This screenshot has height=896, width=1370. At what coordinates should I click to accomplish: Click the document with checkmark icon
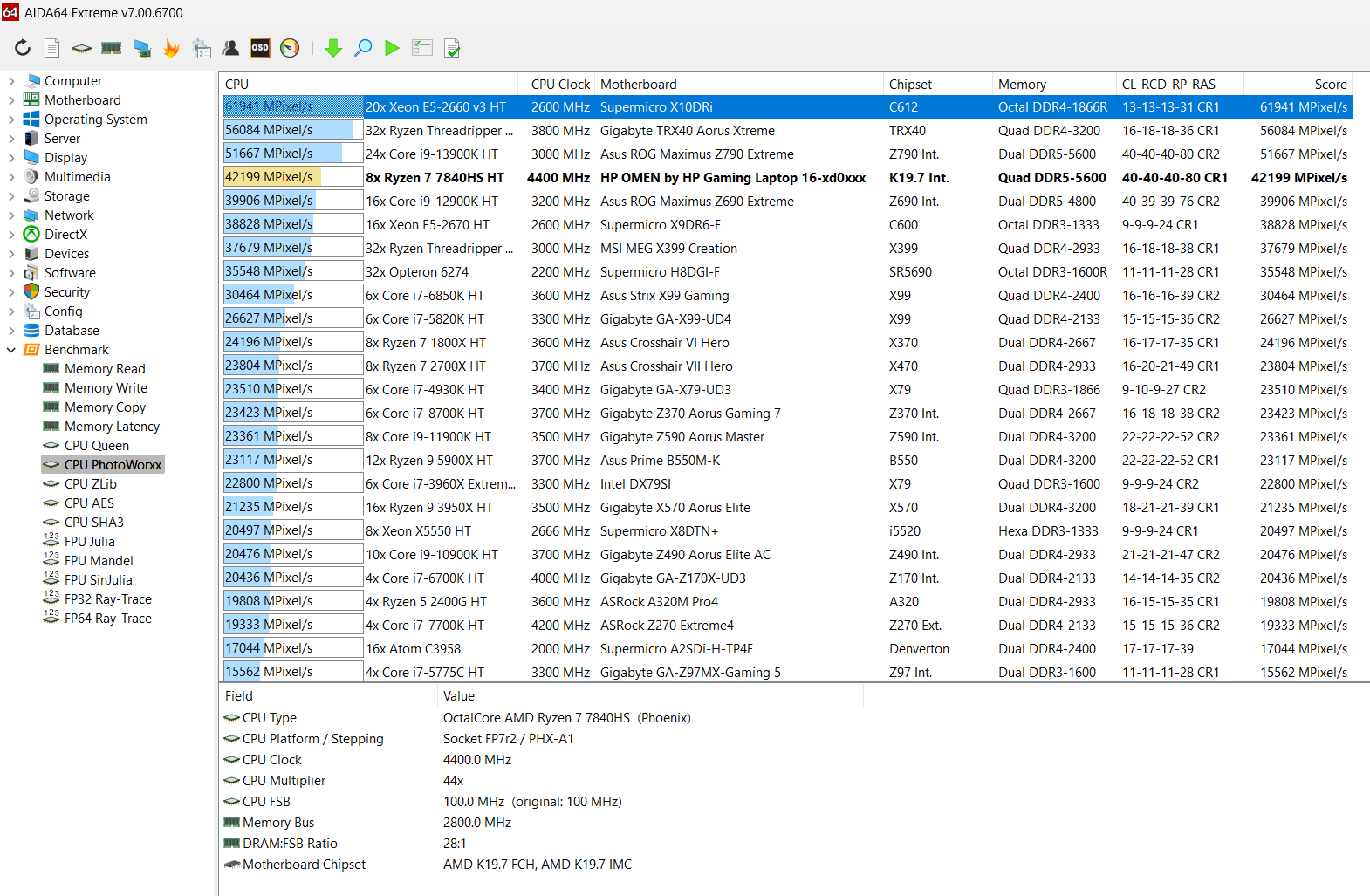point(452,48)
